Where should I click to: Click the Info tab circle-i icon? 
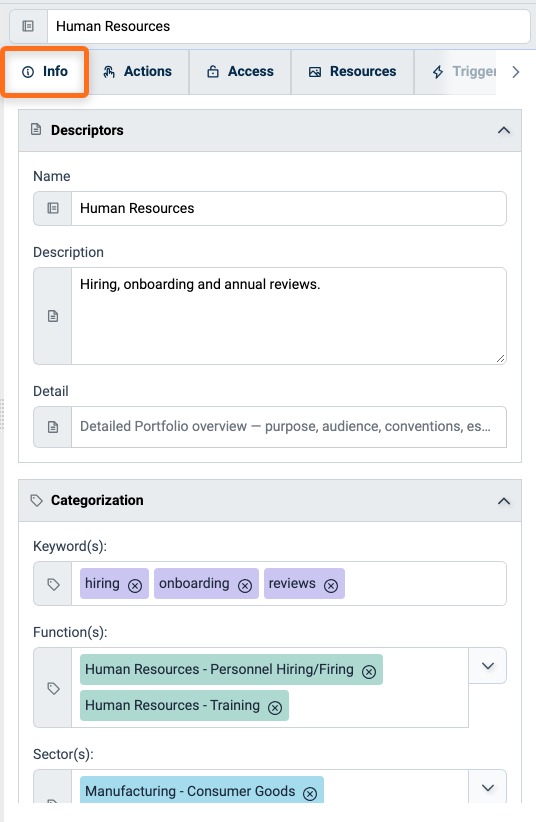pos(28,72)
